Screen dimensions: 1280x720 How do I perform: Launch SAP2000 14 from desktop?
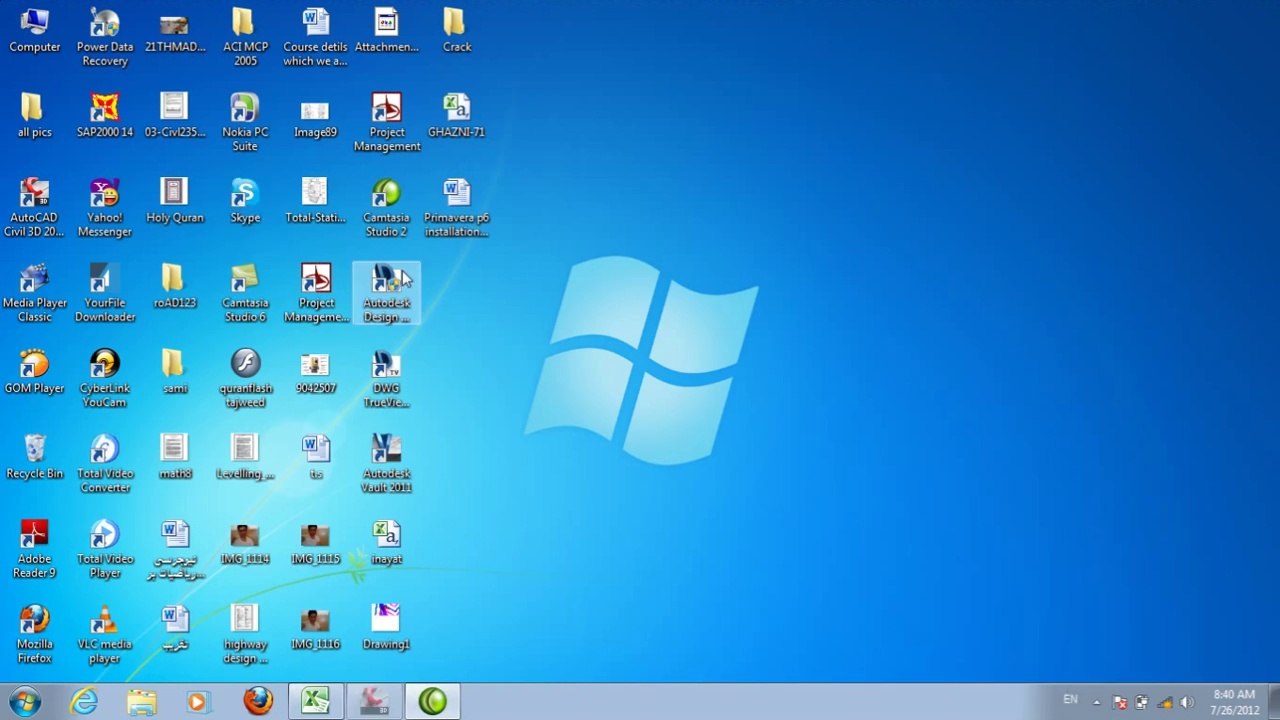click(x=105, y=115)
